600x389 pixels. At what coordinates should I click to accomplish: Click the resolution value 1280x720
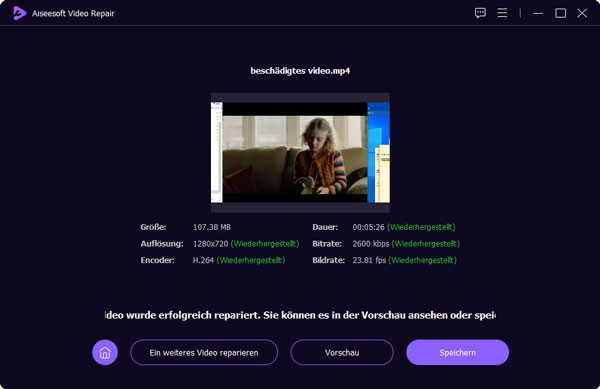[210, 244]
